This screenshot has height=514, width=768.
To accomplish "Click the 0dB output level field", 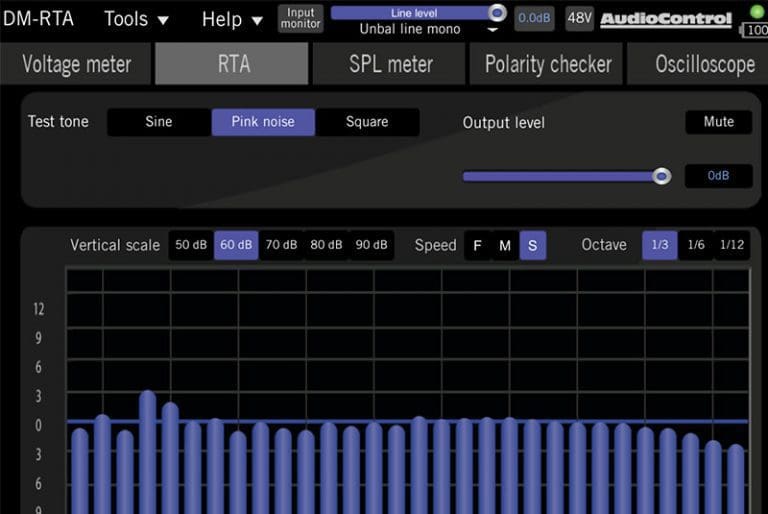I will pyautogui.click(x=718, y=176).
